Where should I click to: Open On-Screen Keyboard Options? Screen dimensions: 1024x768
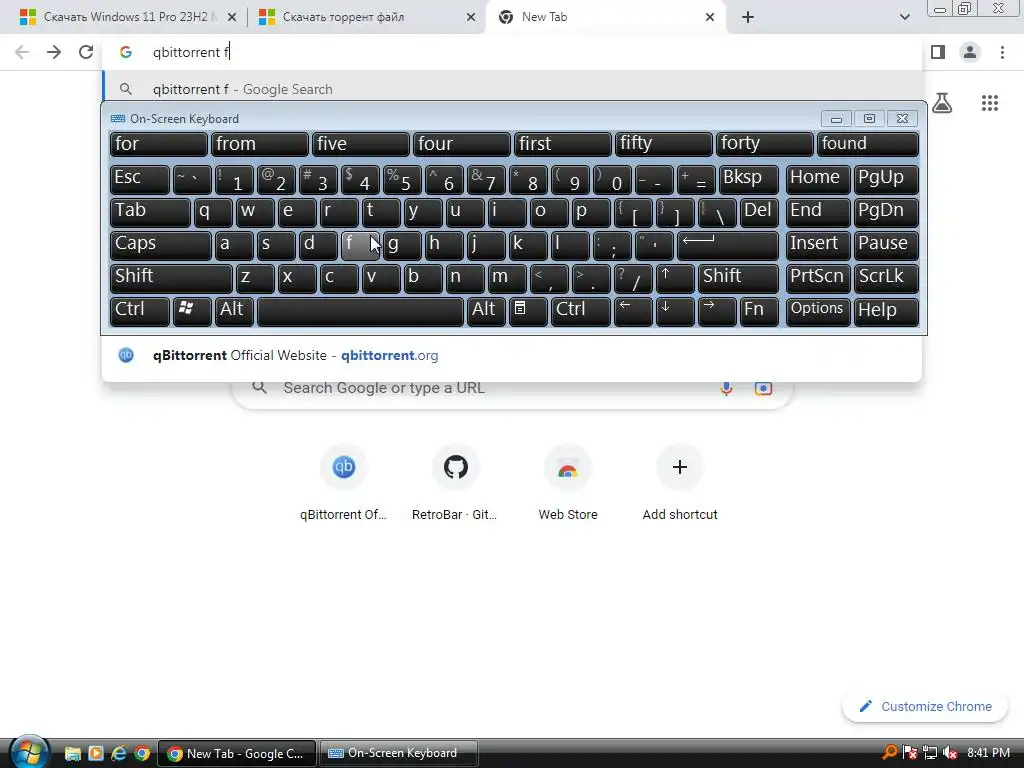(818, 311)
